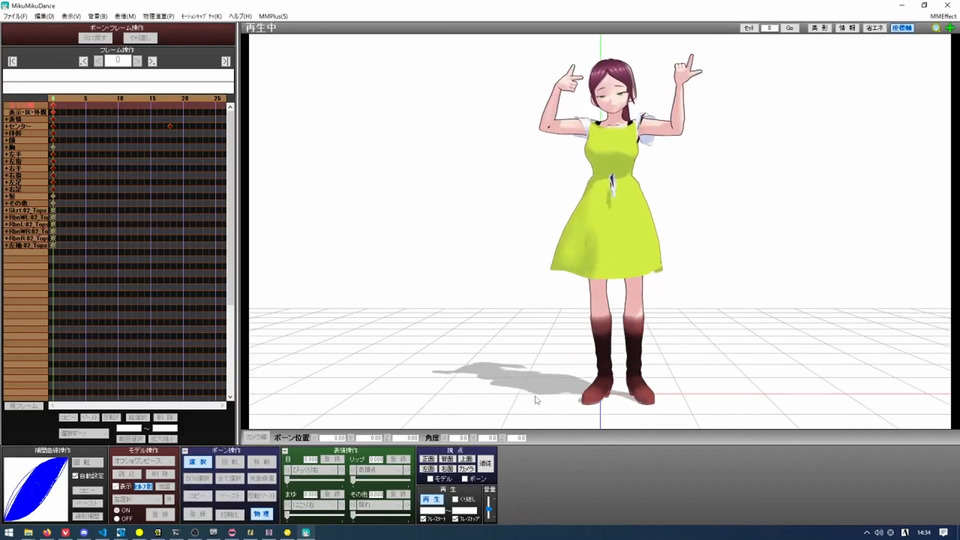
Task: Open the ファイル(F) menu
Action: [15, 17]
